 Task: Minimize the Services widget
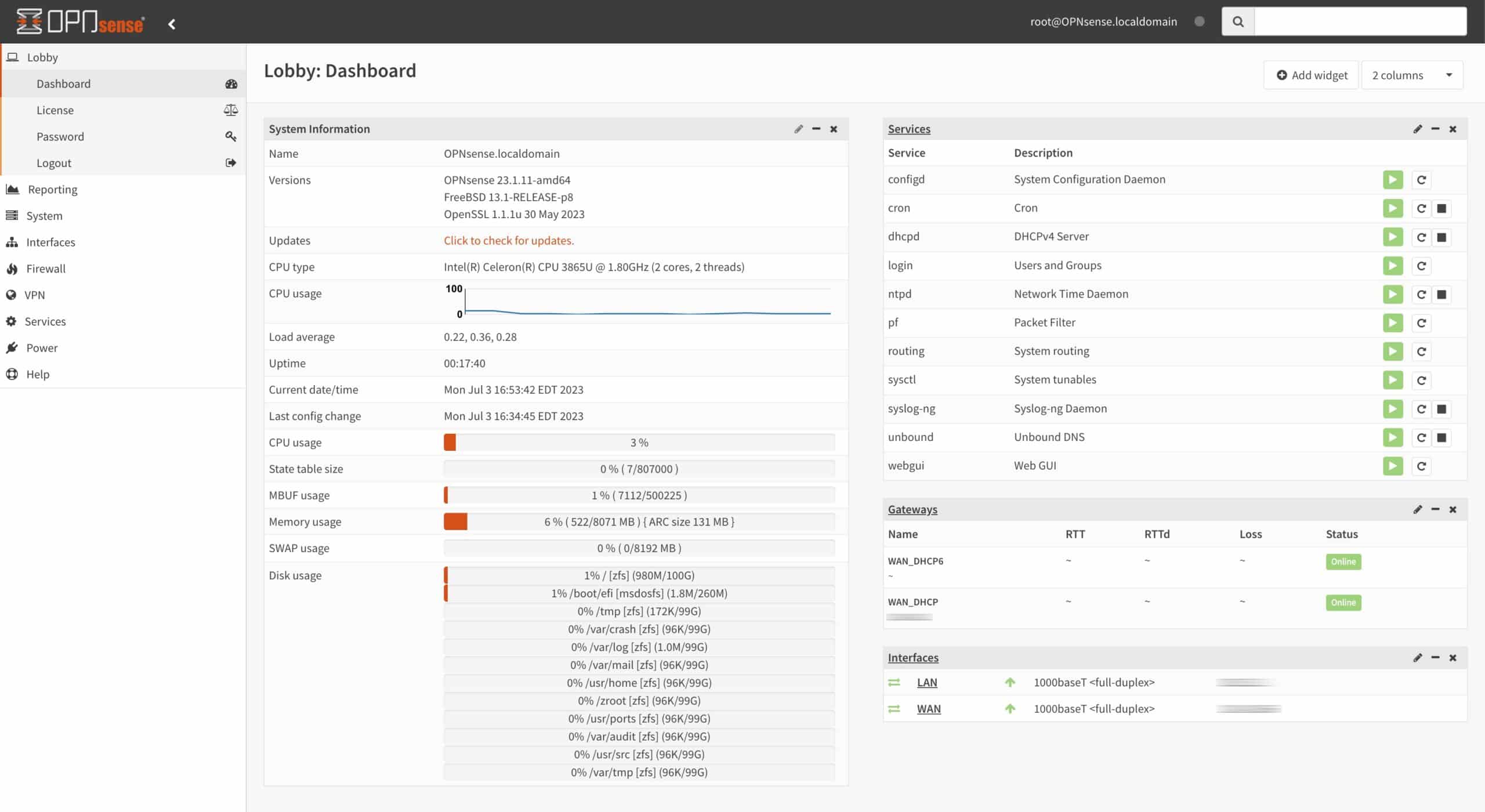tap(1435, 129)
